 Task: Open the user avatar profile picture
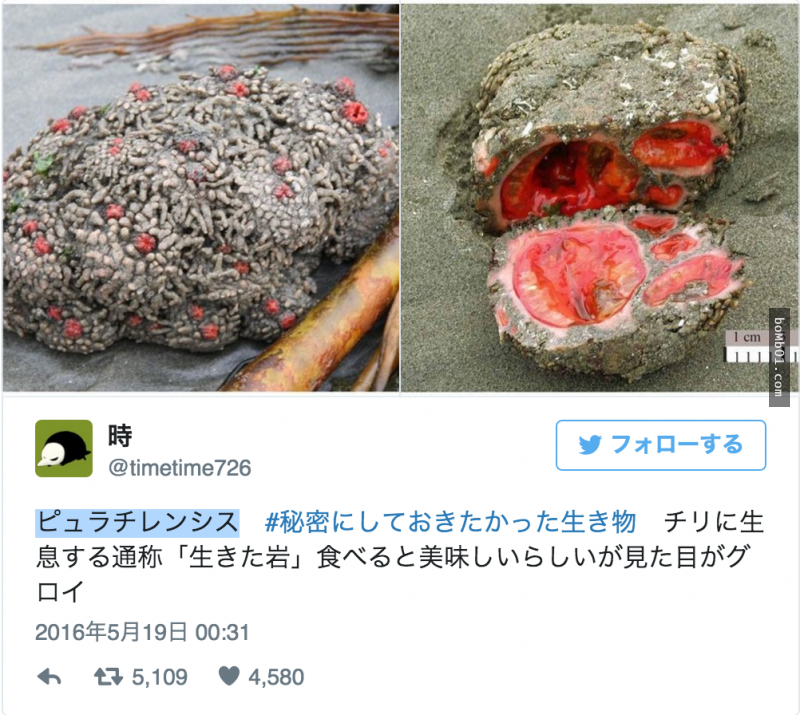tap(64, 449)
